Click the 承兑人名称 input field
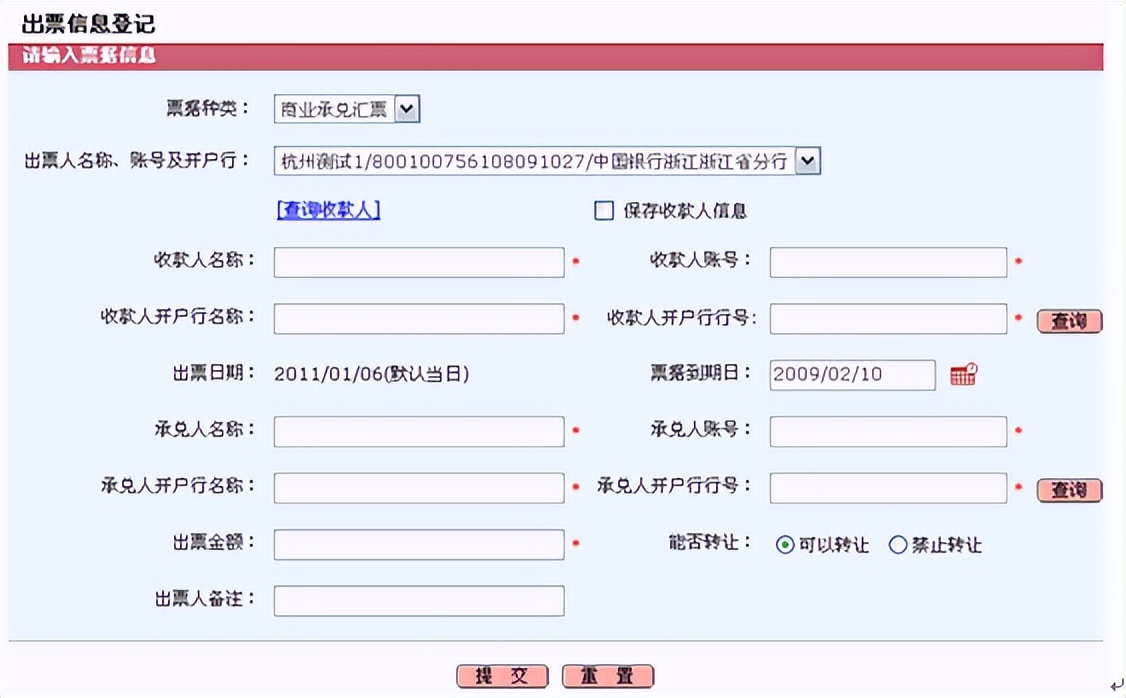1126x698 pixels. coord(418,431)
